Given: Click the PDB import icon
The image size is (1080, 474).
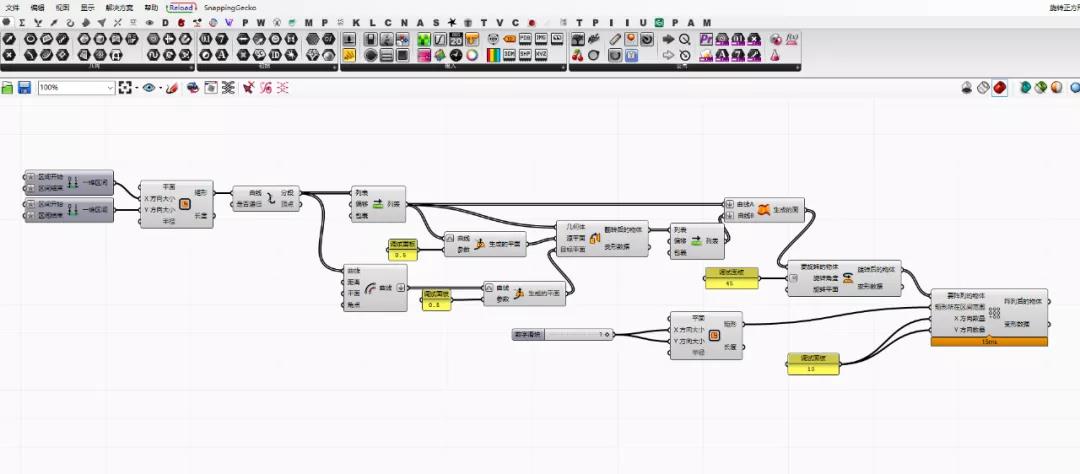Looking at the screenshot, I should pyautogui.click(x=526, y=39).
